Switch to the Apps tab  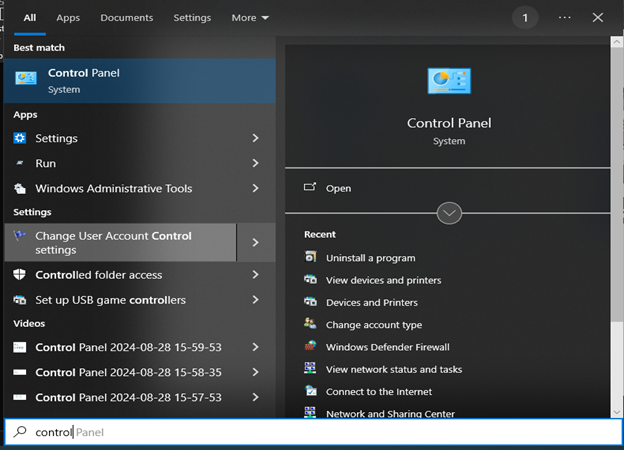[68, 18]
